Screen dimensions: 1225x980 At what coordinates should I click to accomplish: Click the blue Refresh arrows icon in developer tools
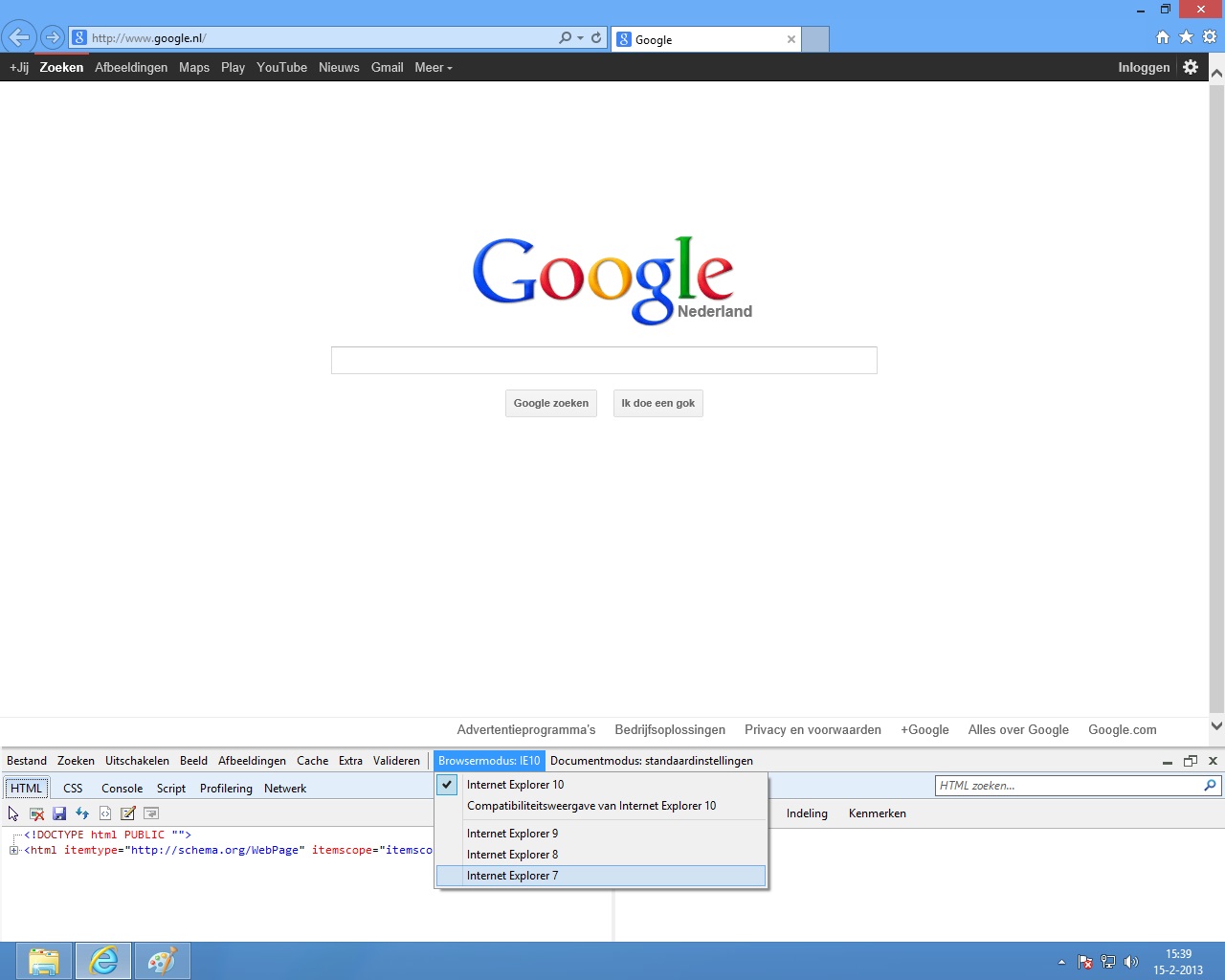[82, 813]
